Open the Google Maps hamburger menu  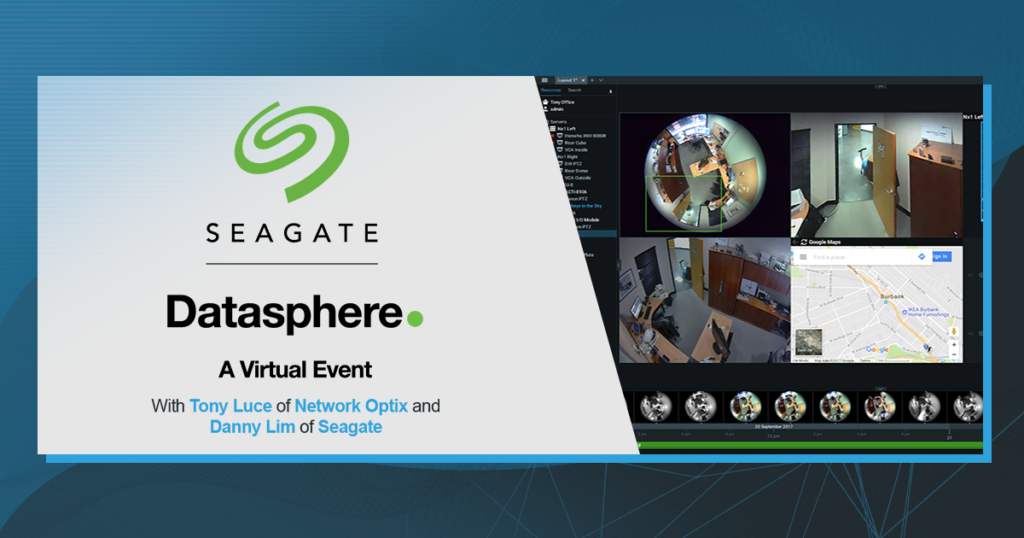click(x=803, y=257)
